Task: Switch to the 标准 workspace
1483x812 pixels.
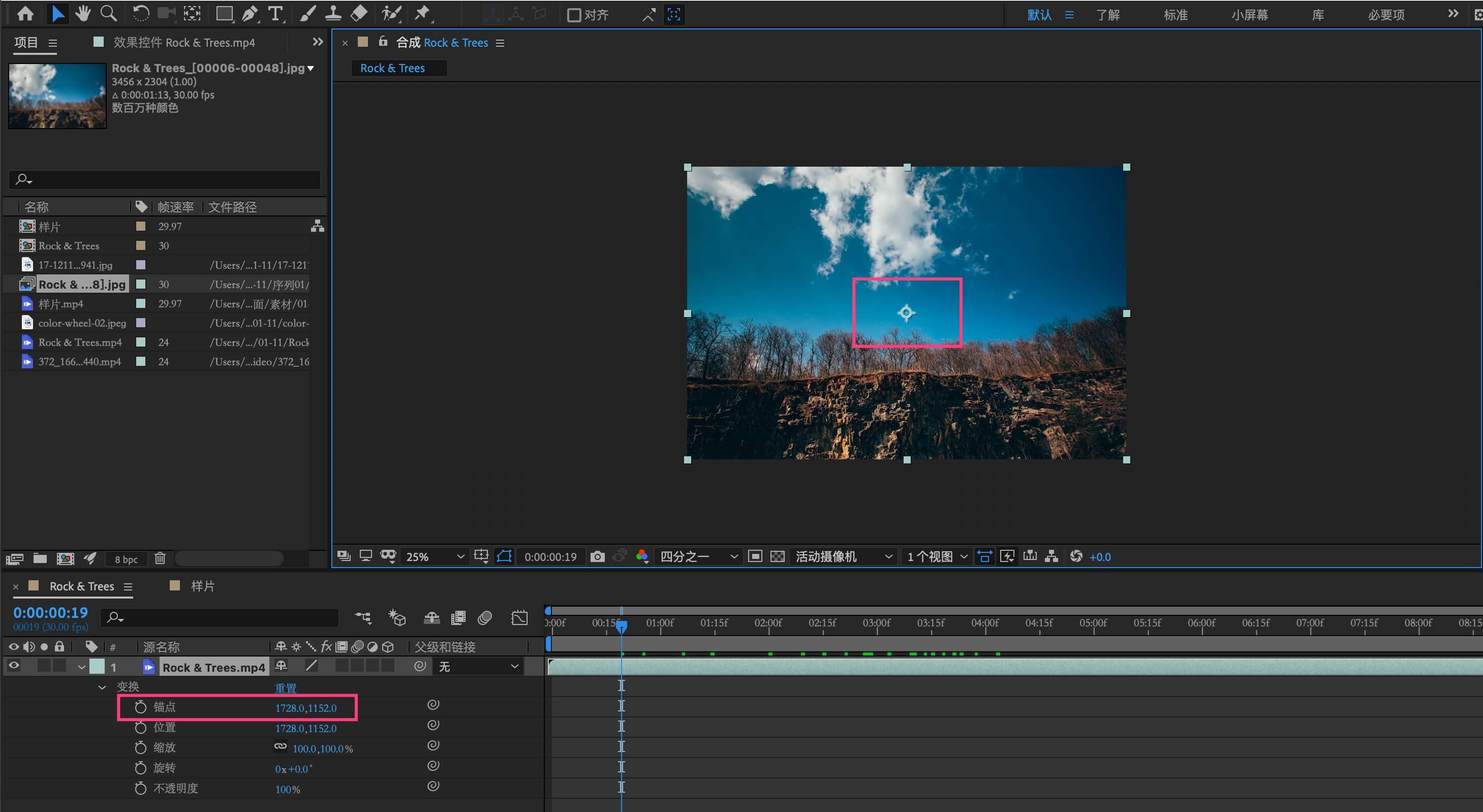Action: point(1175,15)
